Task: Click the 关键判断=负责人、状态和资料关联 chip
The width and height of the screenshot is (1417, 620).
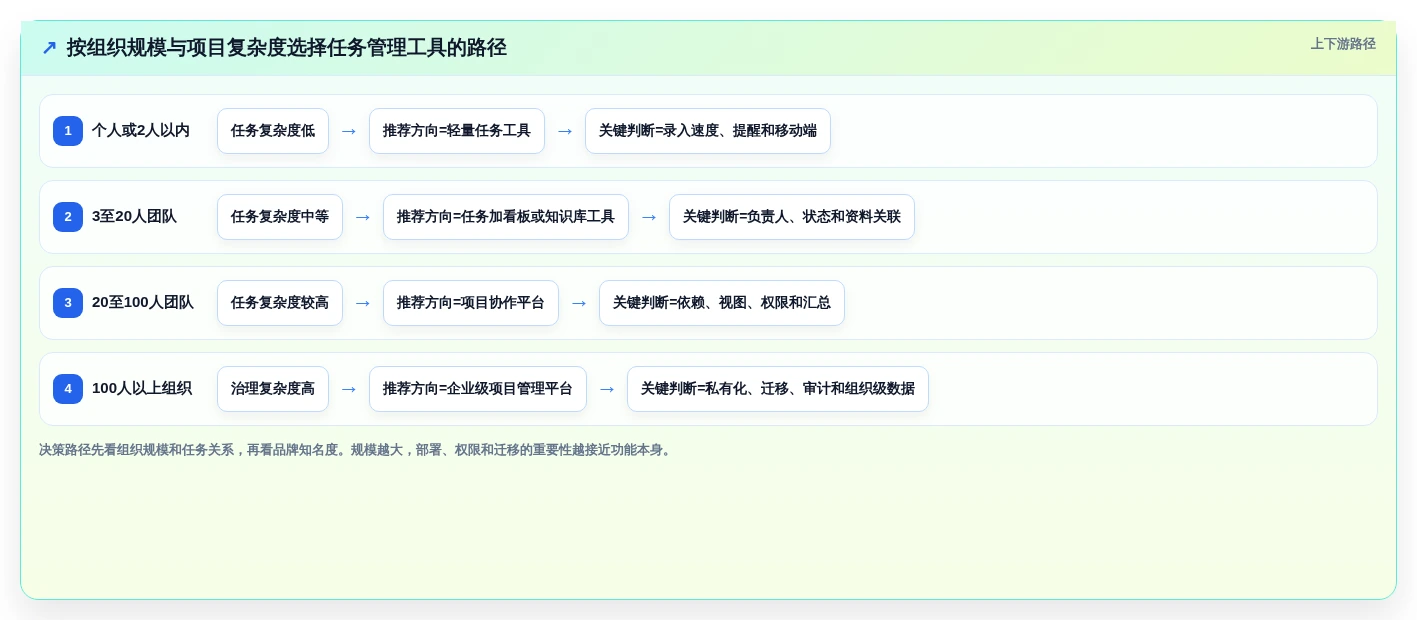Action: point(792,217)
